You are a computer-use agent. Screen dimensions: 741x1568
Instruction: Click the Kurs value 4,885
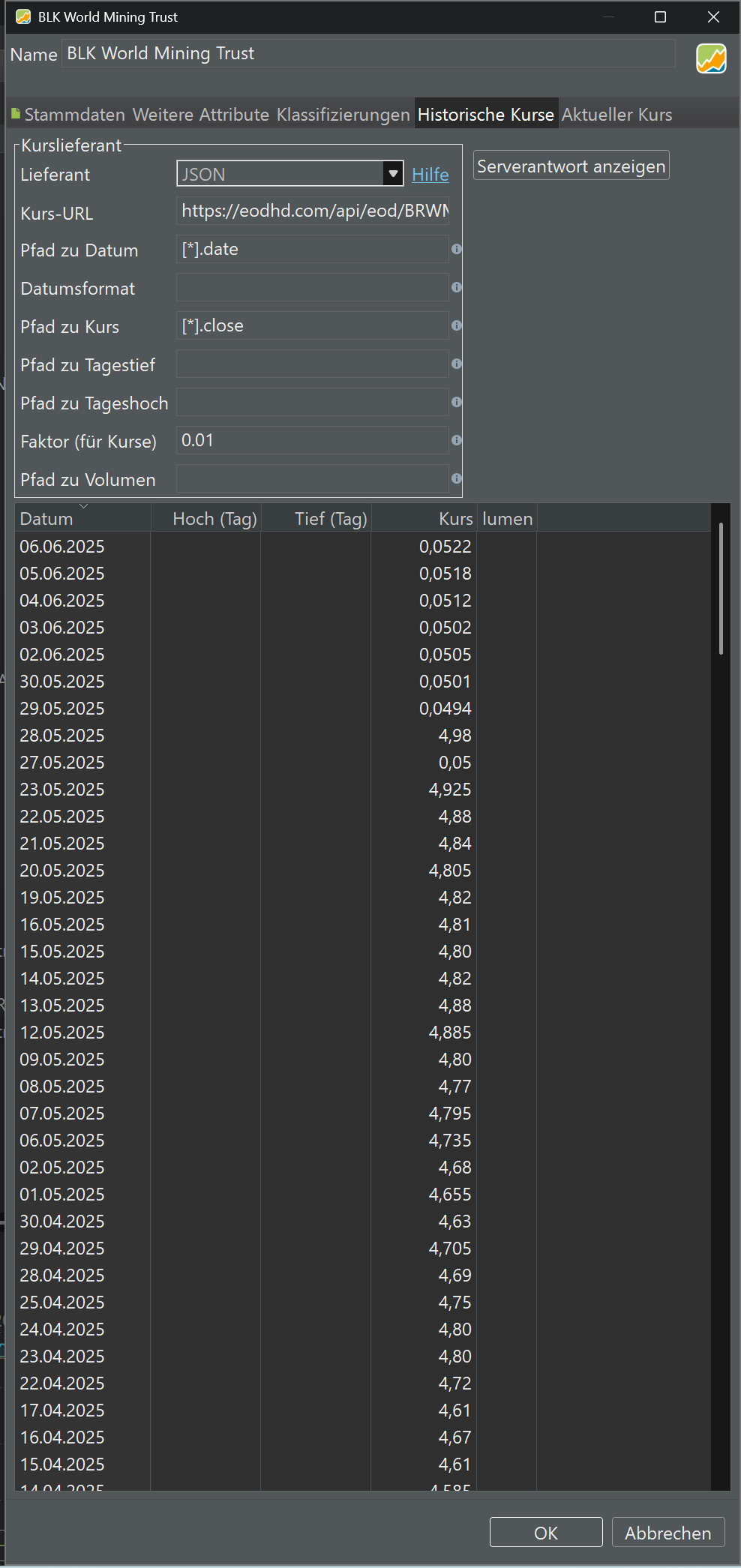tap(450, 1033)
